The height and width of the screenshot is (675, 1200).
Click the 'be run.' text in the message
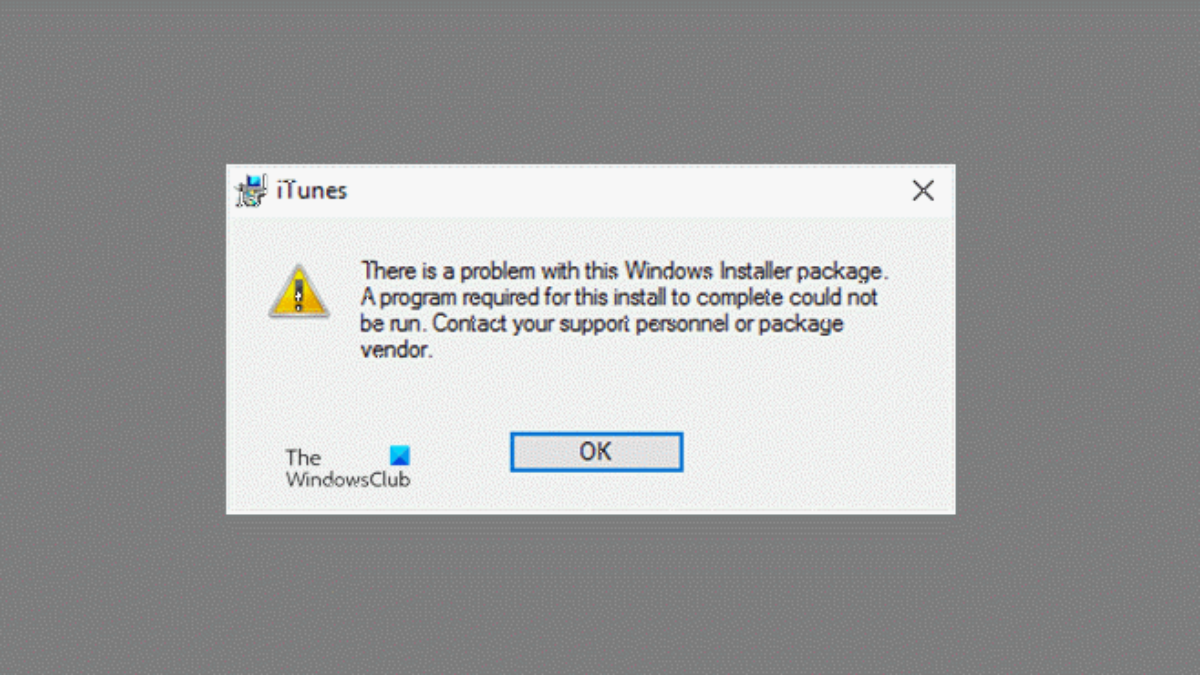pyautogui.click(x=394, y=324)
